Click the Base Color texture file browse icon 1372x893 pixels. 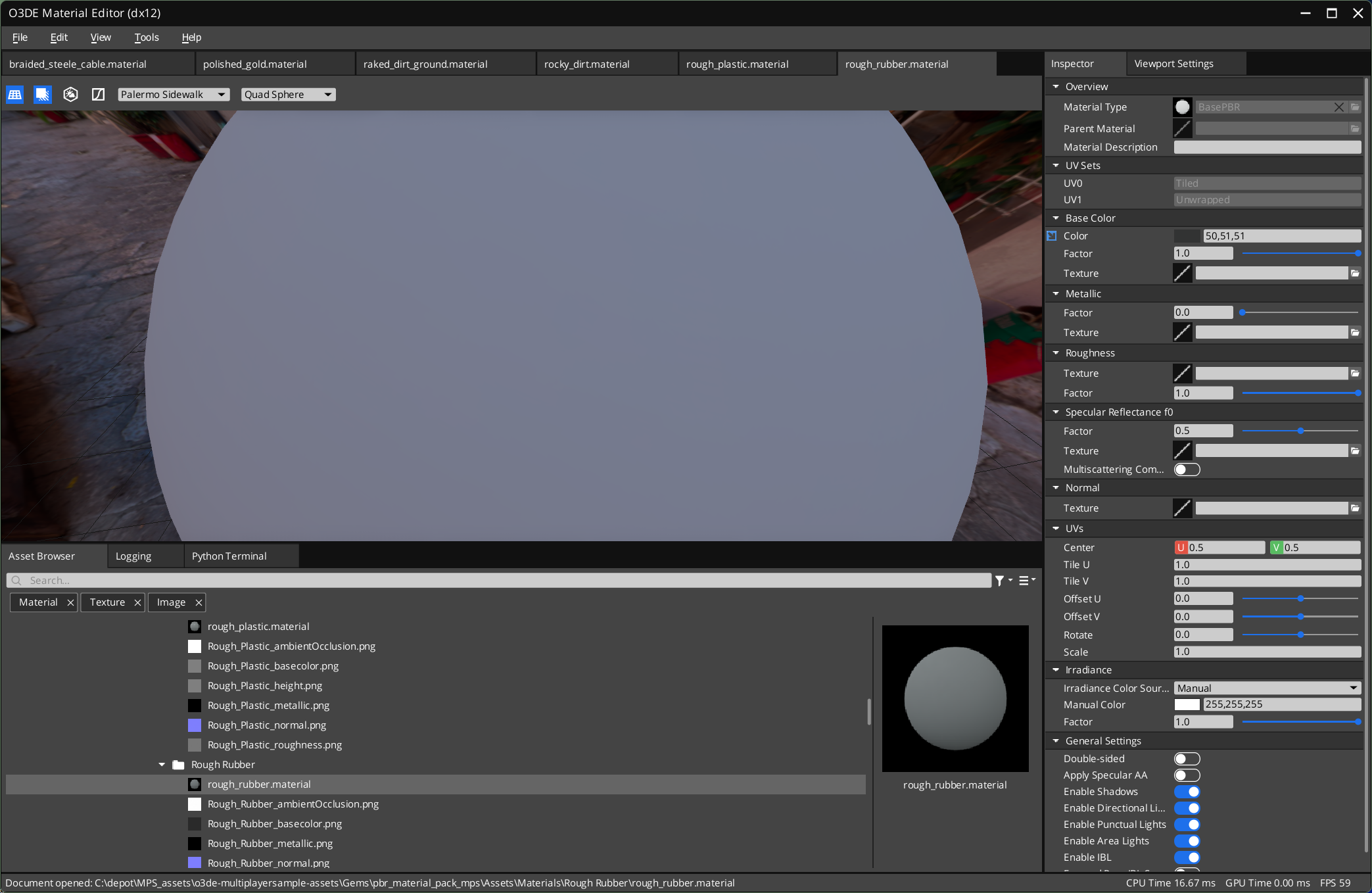coord(1356,273)
